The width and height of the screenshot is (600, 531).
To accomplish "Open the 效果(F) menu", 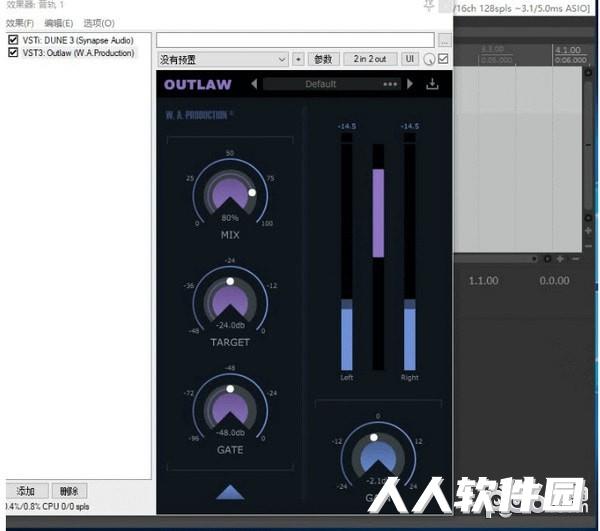I will click(x=20, y=23).
